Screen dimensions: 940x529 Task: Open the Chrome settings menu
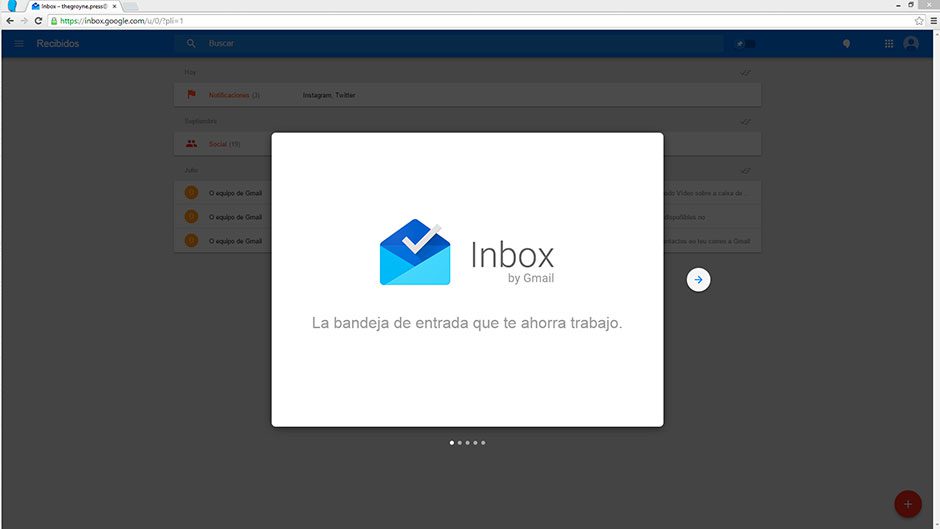pyautogui.click(x=931, y=20)
